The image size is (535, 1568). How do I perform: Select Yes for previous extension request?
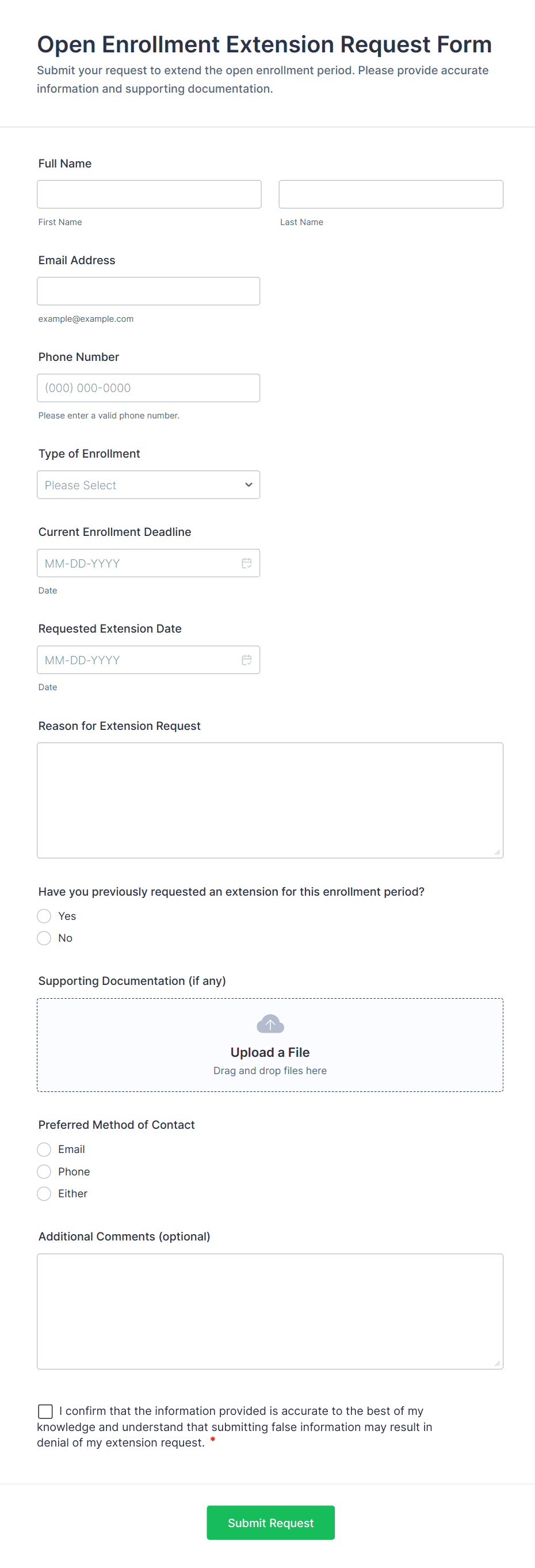point(44,916)
